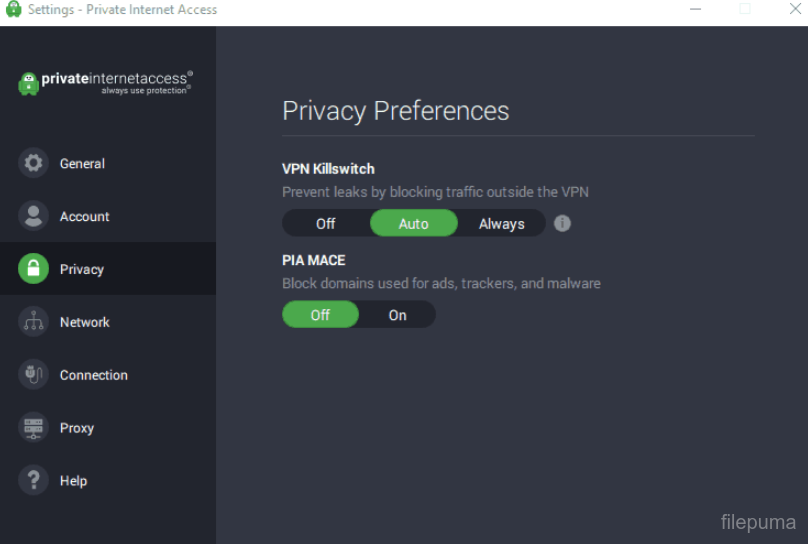Click the Proxy server icon
This screenshot has height=544, width=808.
33,428
